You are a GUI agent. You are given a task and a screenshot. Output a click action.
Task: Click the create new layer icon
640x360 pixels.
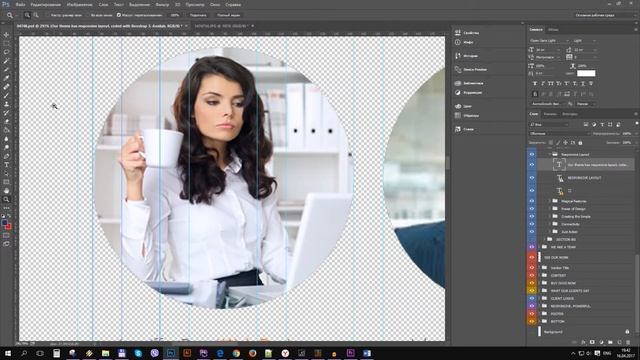coord(619,342)
